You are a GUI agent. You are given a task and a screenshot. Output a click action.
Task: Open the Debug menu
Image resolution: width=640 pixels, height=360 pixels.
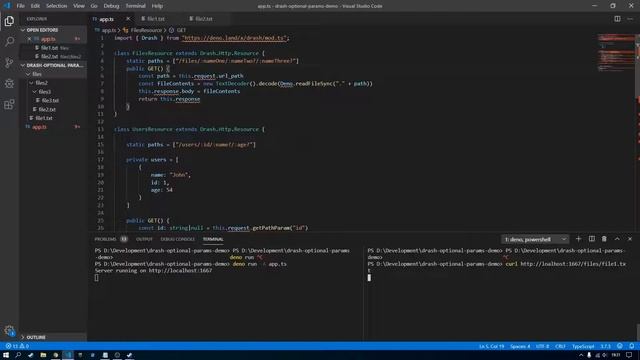[x=111, y=6]
